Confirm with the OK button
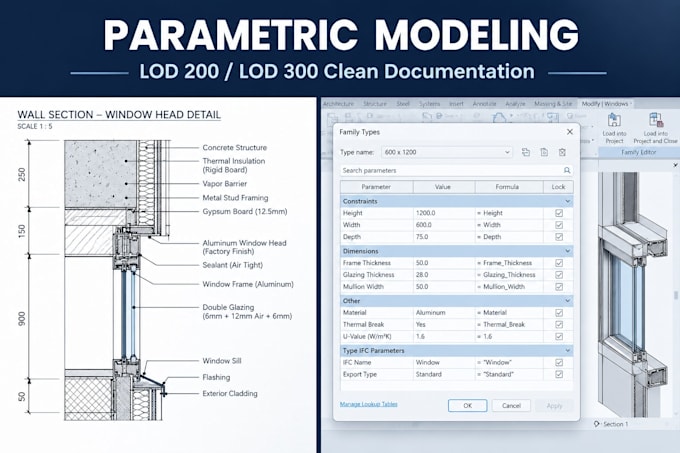 point(468,406)
